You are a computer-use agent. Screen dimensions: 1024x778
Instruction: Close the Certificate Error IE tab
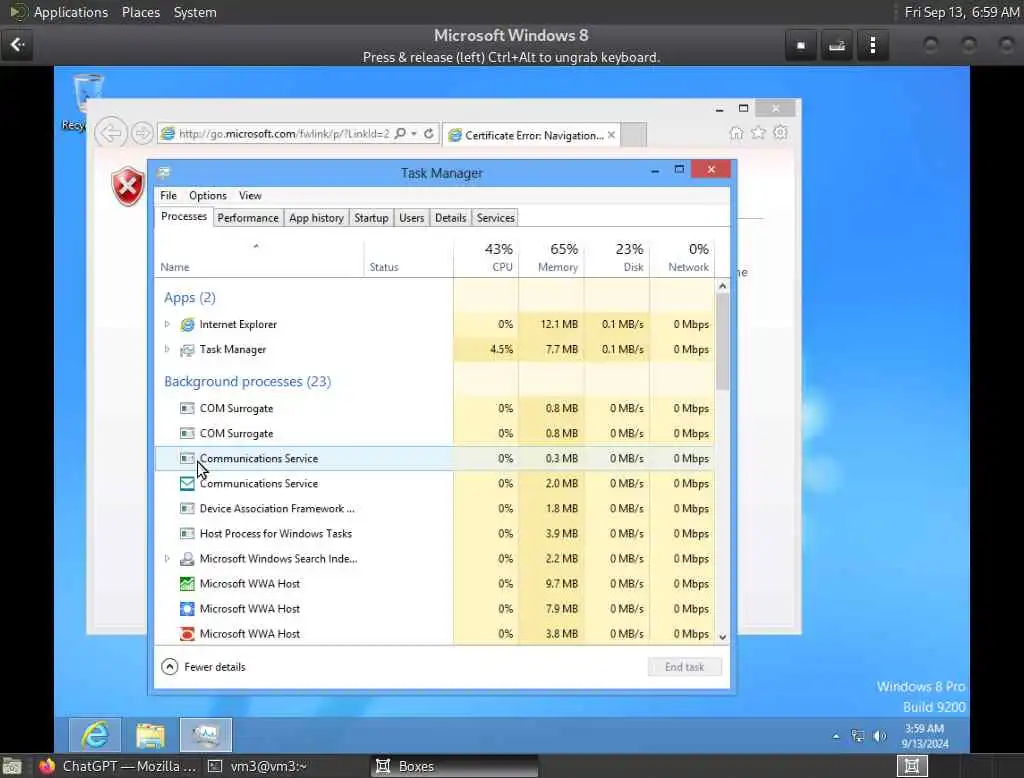click(611, 135)
